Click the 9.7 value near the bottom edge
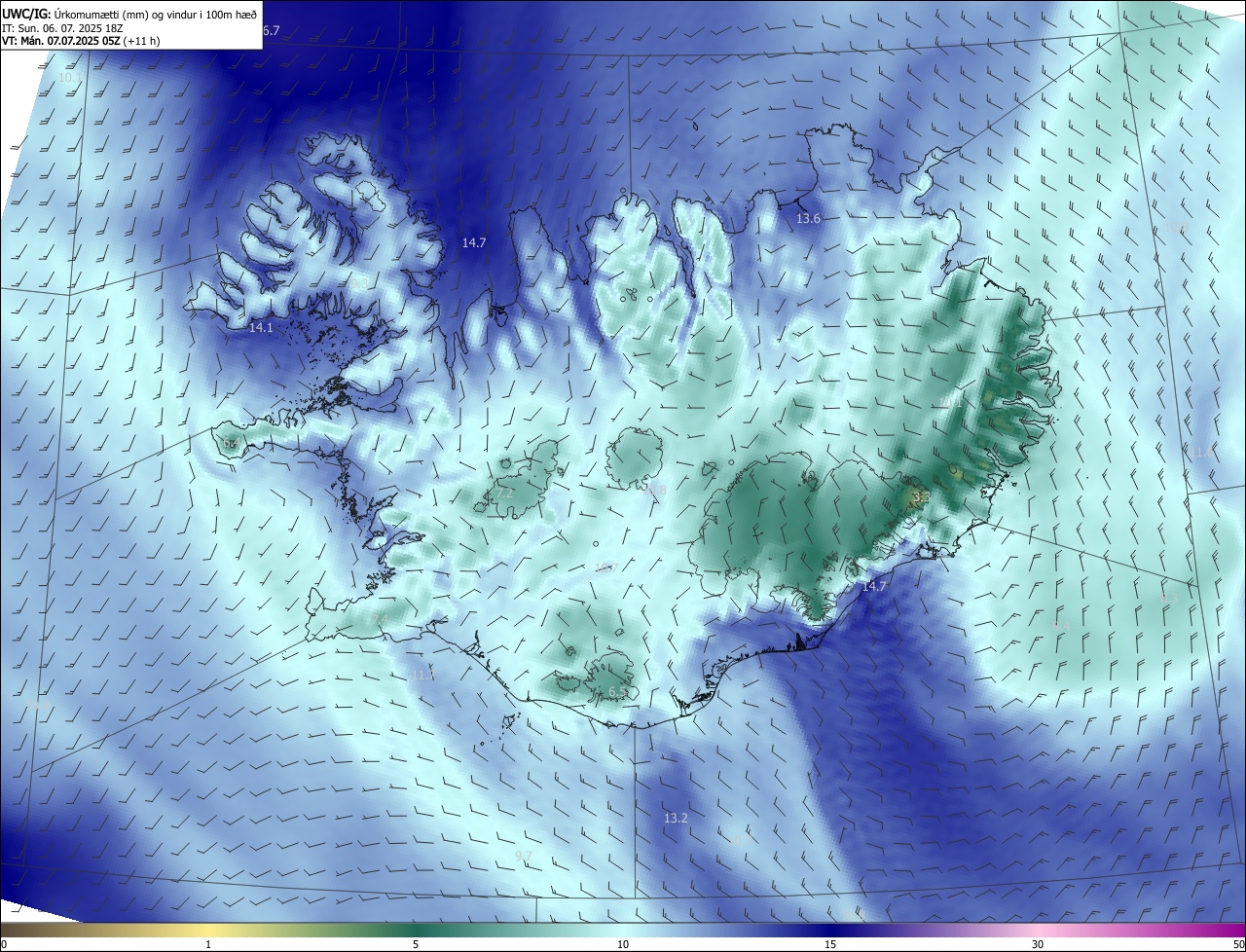1246x952 pixels. tap(524, 856)
